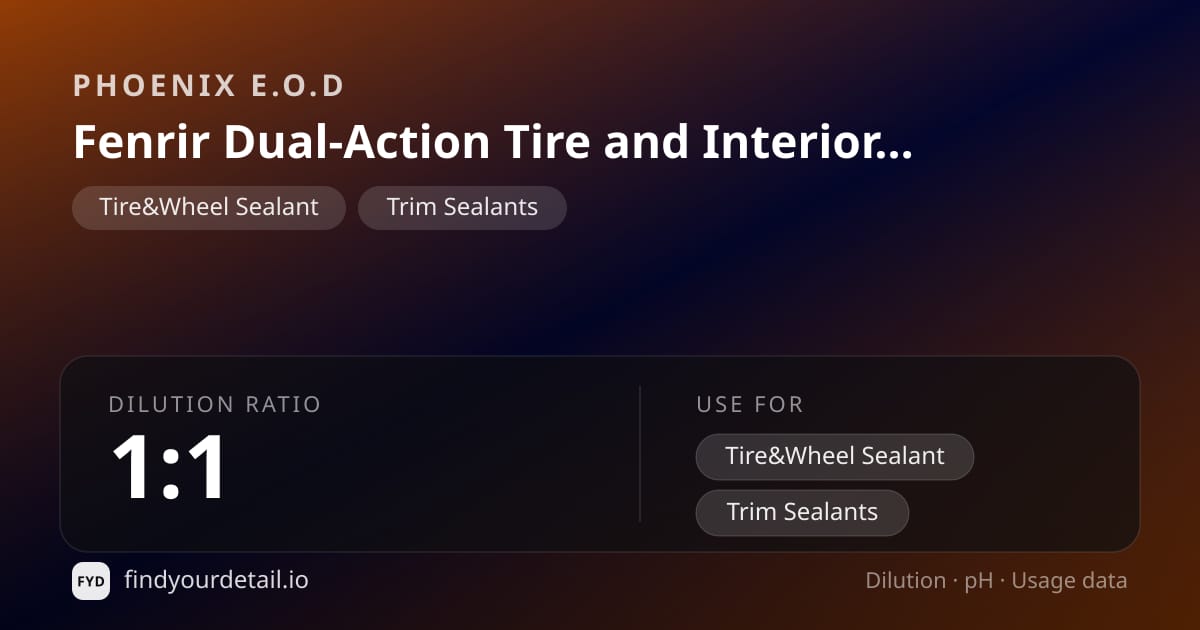Open the findyourdetail.io link
Screen dimensions: 1200x630
tap(216, 580)
